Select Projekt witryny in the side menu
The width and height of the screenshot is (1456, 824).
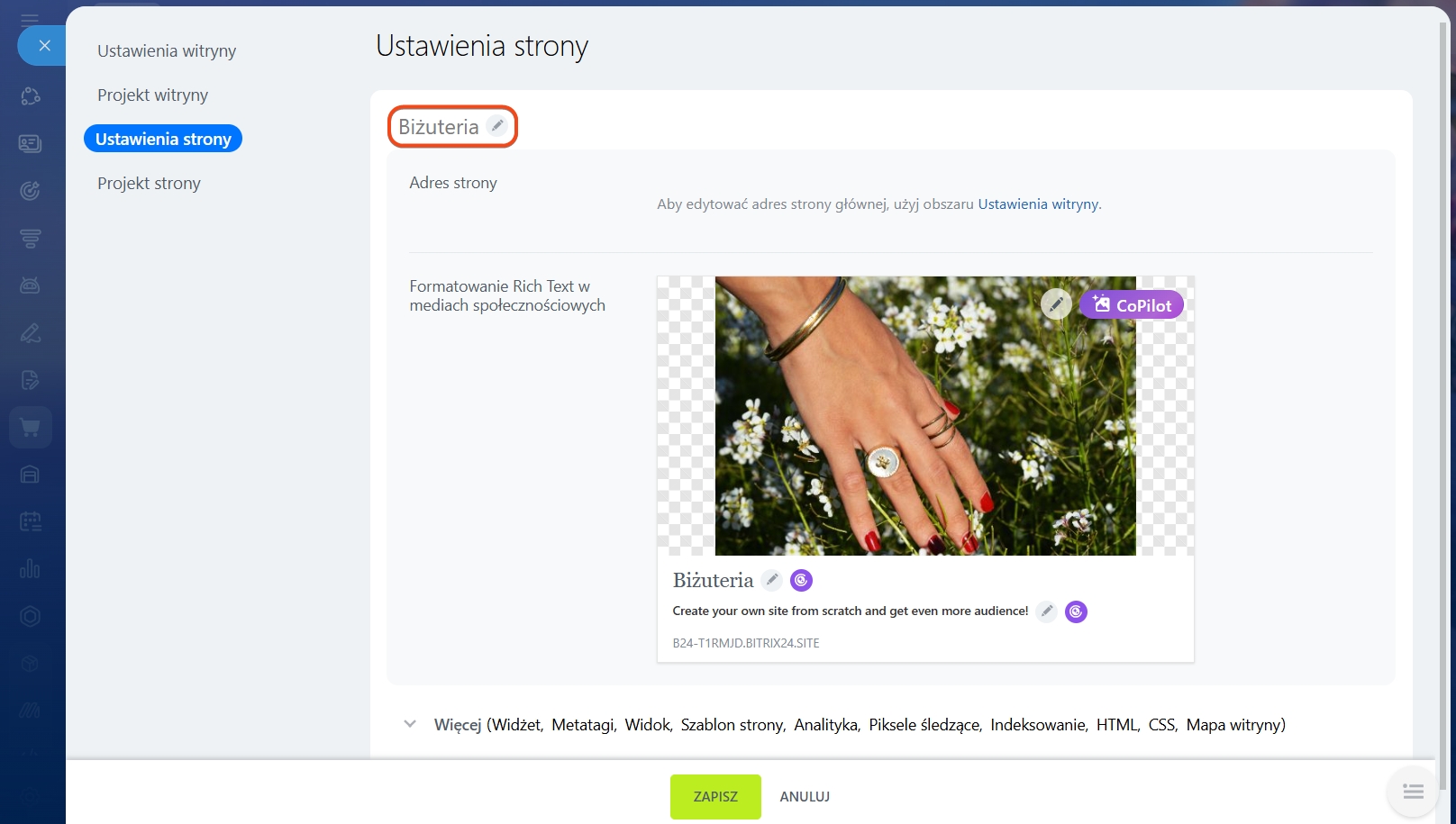click(152, 95)
